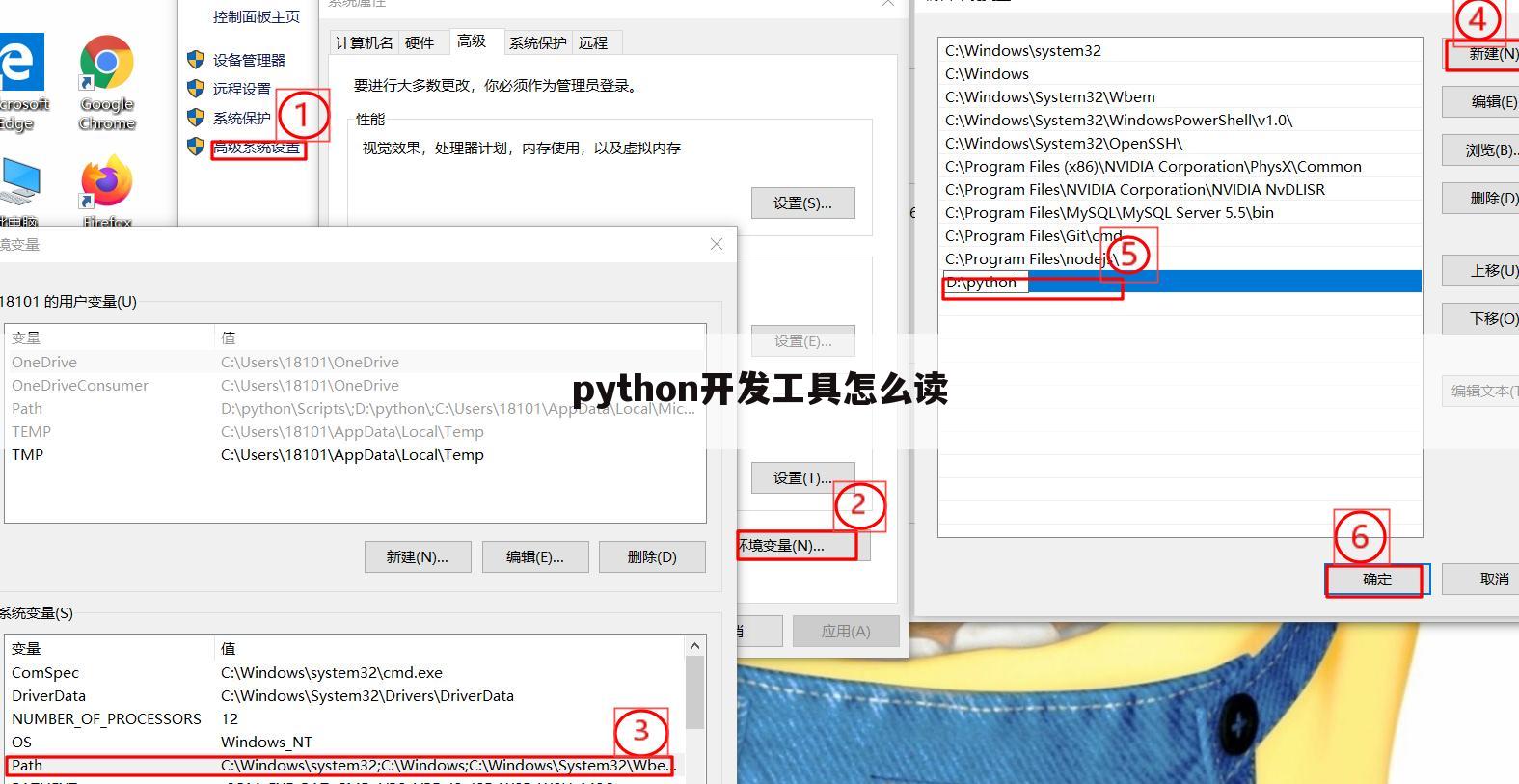Switch to 计算机名 tab
Image resolution: width=1519 pixels, height=784 pixels.
365,42
